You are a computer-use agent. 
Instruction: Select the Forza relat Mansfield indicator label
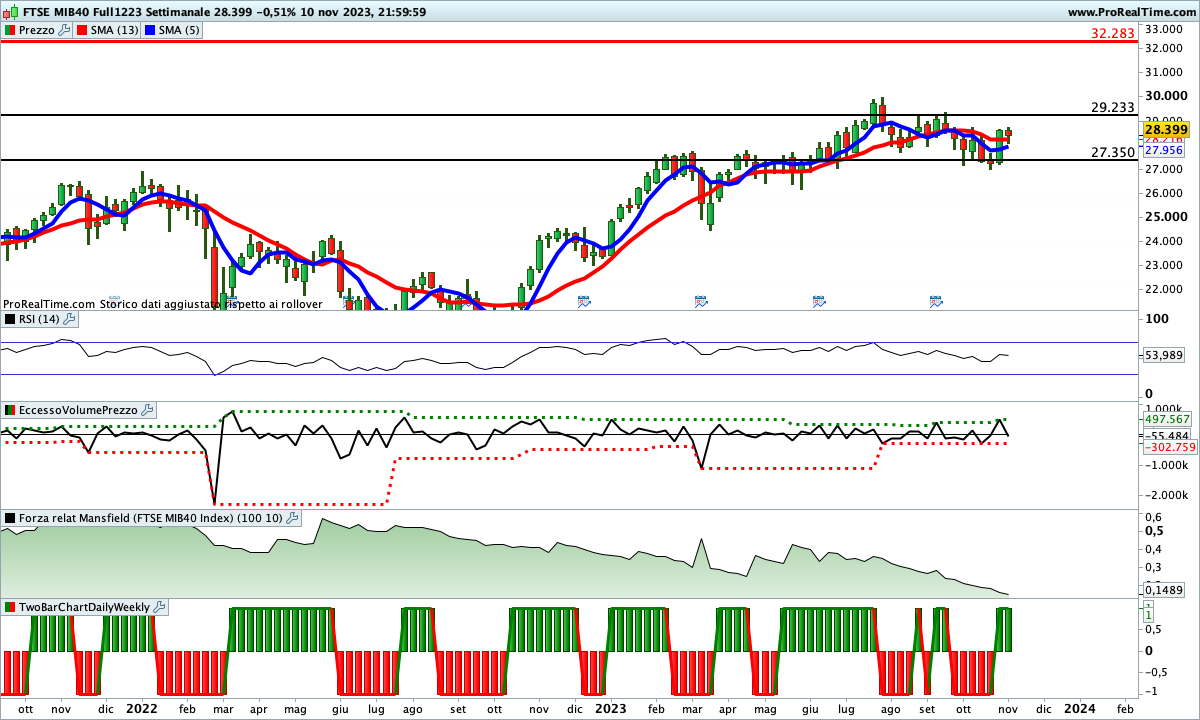(x=151, y=518)
